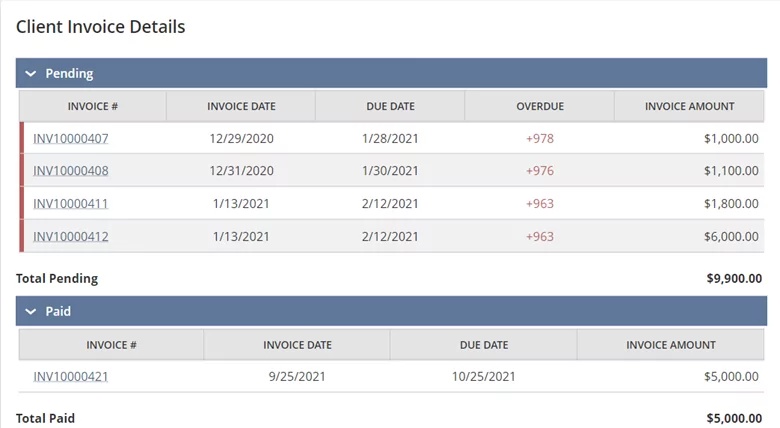Click the Pending section header label
Viewport: 780px width, 428px height.
pyautogui.click(x=69, y=74)
